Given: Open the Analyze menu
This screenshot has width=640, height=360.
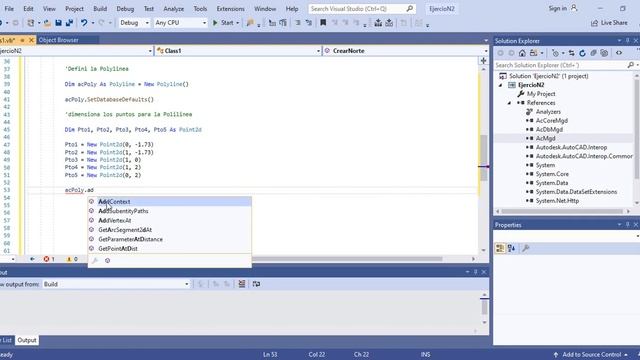Looking at the screenshot, I should point(173,9).
